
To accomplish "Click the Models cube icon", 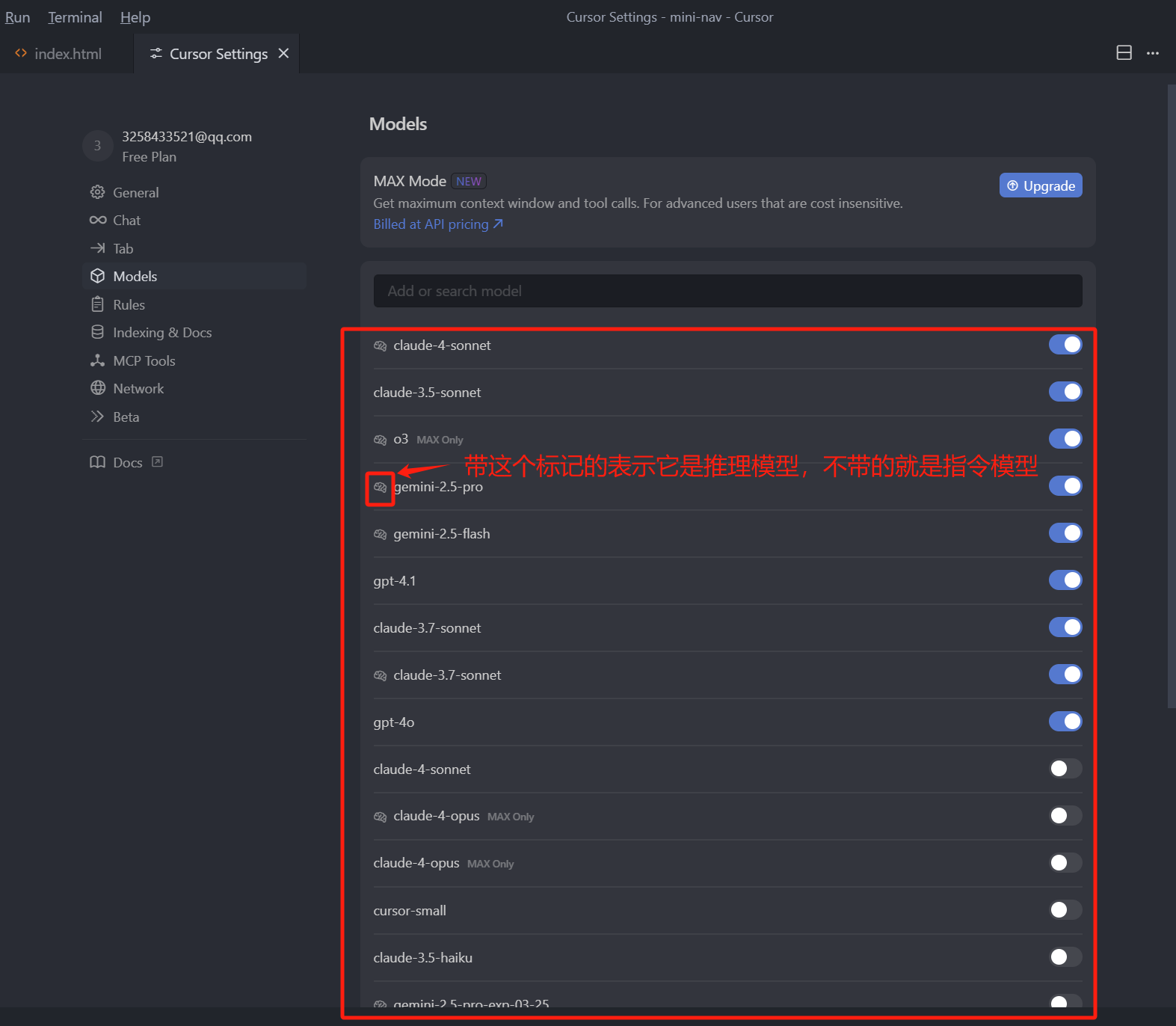I will (x=97, y=276).
